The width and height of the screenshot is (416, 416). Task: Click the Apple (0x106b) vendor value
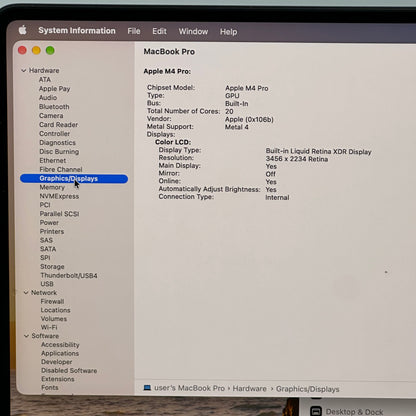pyautogui.click(x=249, y=119)
